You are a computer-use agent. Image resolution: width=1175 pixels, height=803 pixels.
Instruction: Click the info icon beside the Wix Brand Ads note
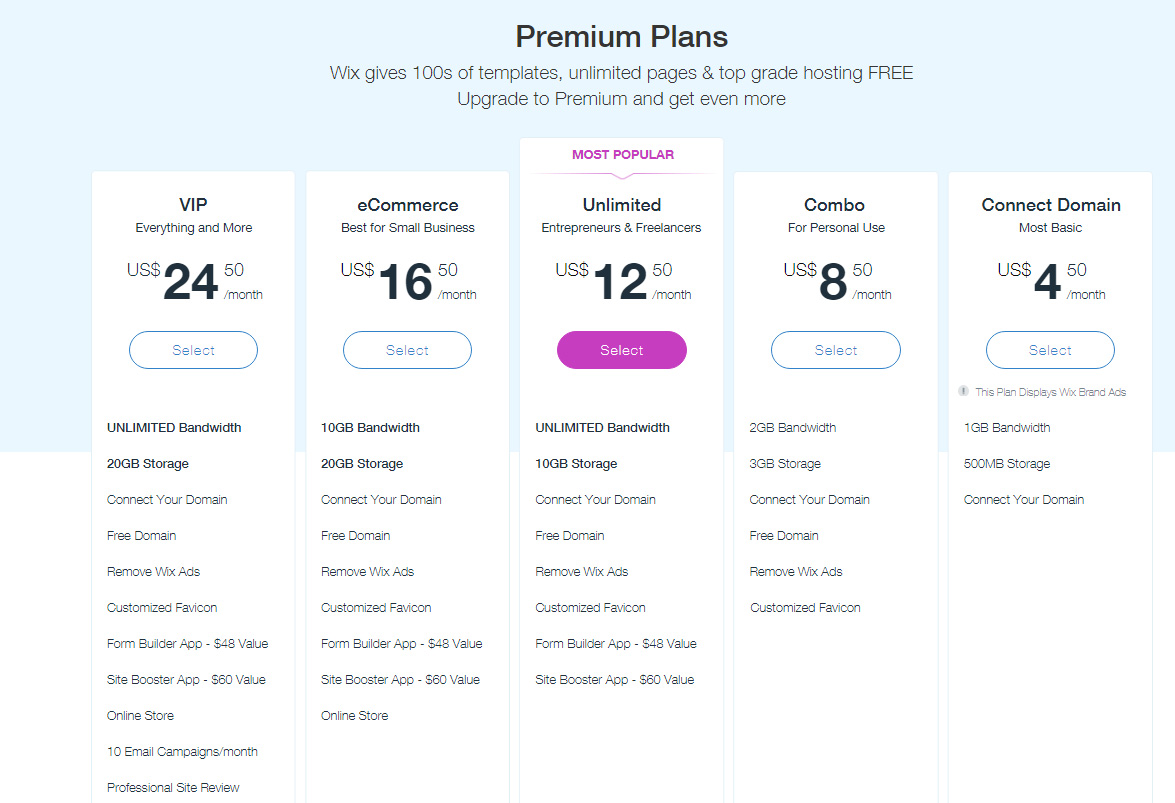(963, 391)
